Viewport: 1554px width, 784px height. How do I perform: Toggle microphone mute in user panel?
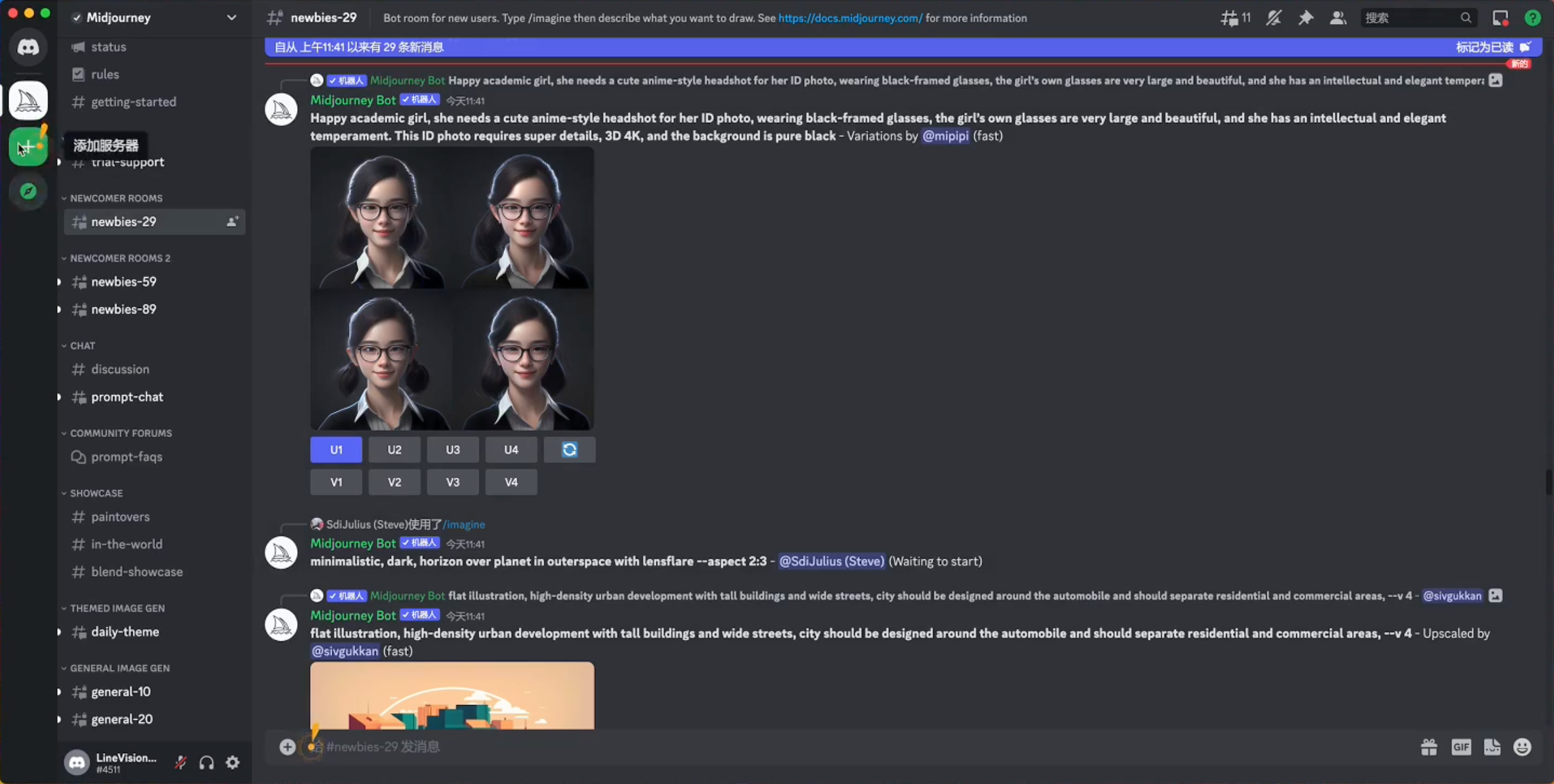click(180, 763)
